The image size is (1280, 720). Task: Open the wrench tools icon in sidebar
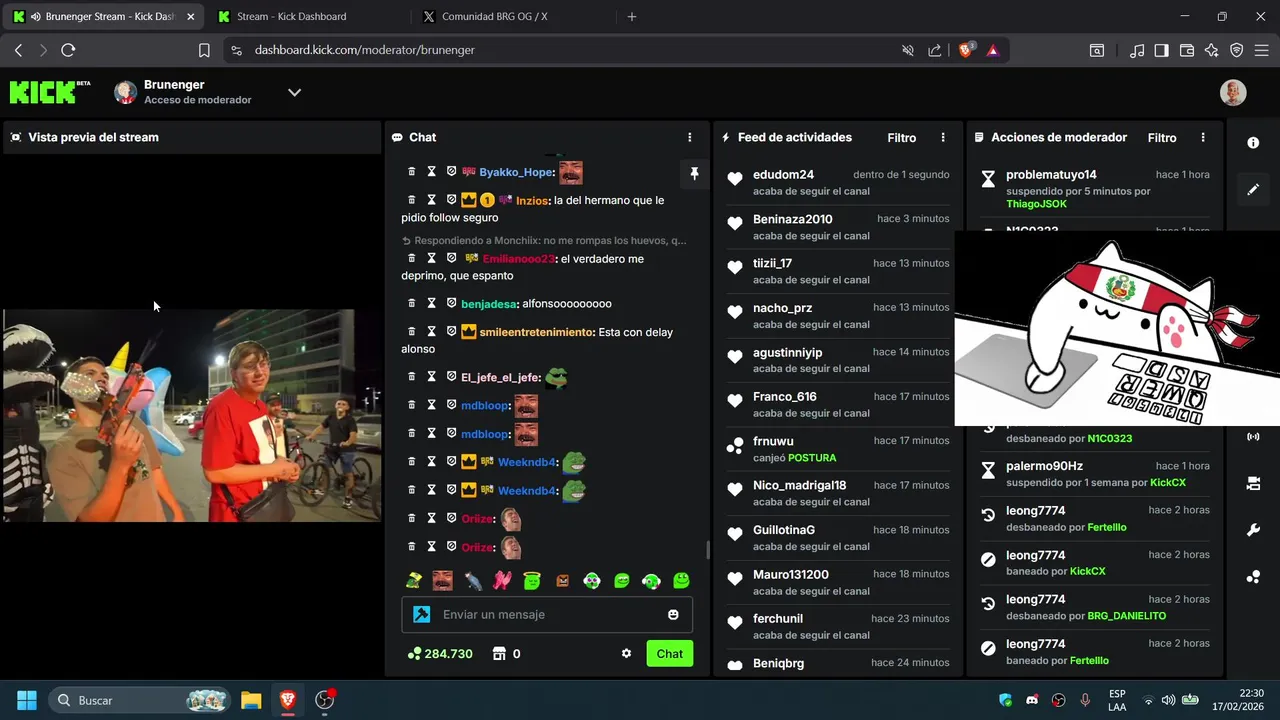point(1253,530)
